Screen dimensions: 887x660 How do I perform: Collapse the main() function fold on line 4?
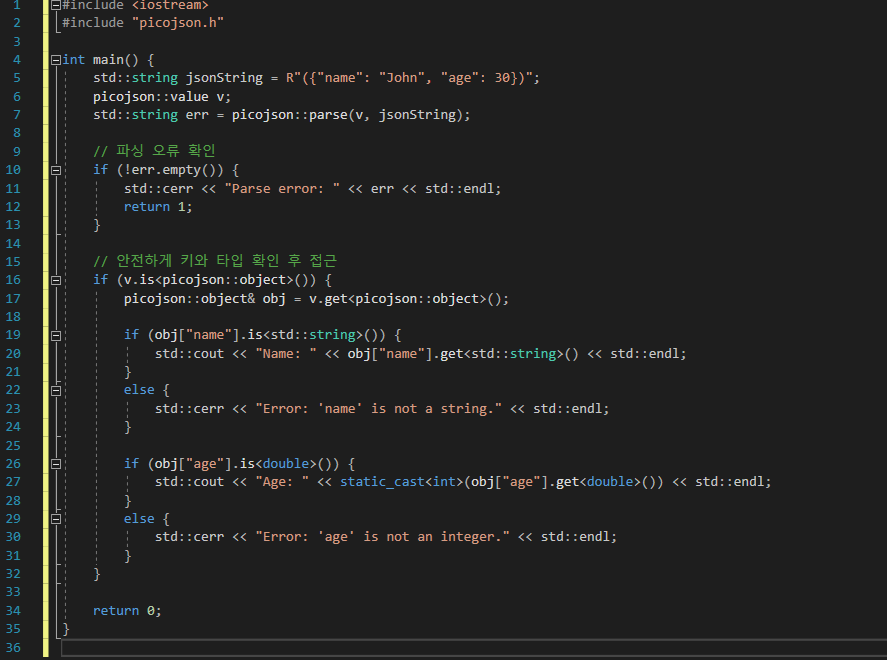click(x=55, y=60)
